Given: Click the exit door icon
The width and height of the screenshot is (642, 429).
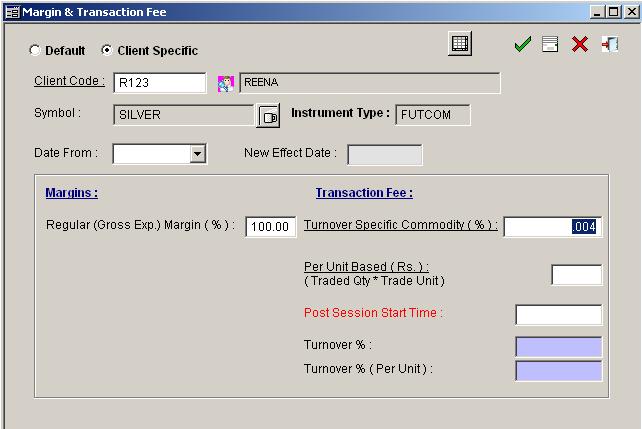Looking at the screenshot, I should [x=609, y=45].
